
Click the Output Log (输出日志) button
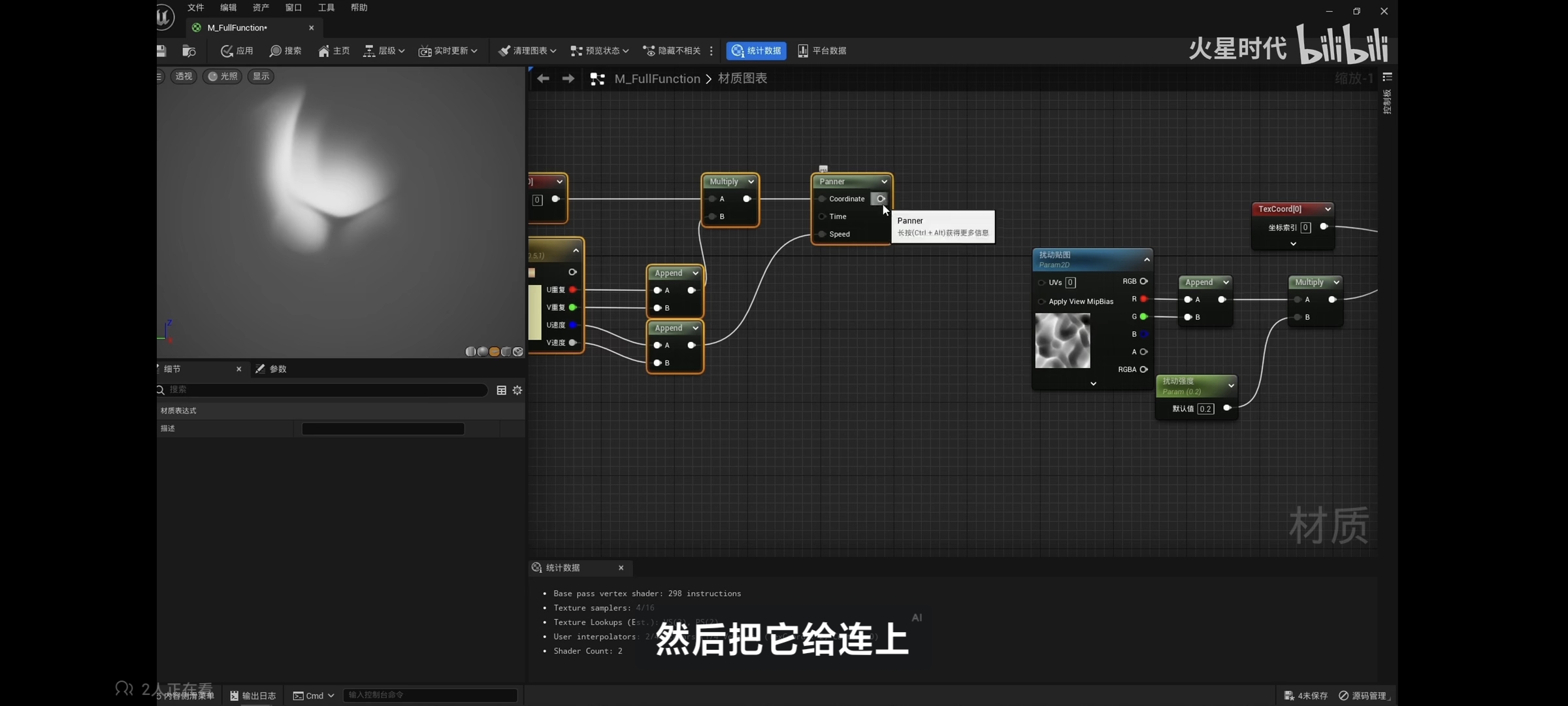(253, 696)
